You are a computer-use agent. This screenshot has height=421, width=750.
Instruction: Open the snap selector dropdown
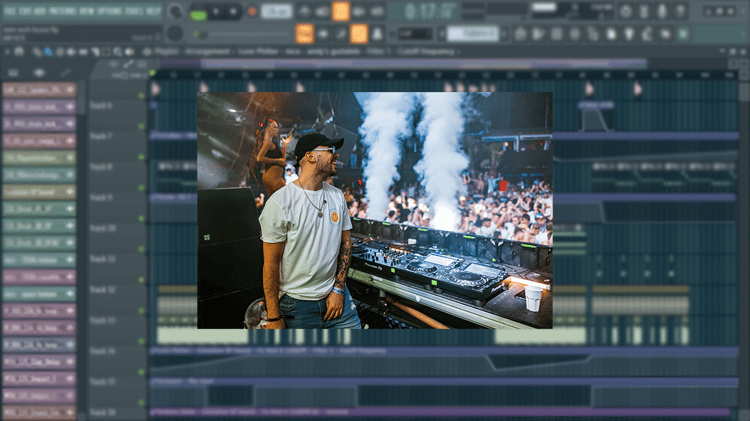(415, 33)
